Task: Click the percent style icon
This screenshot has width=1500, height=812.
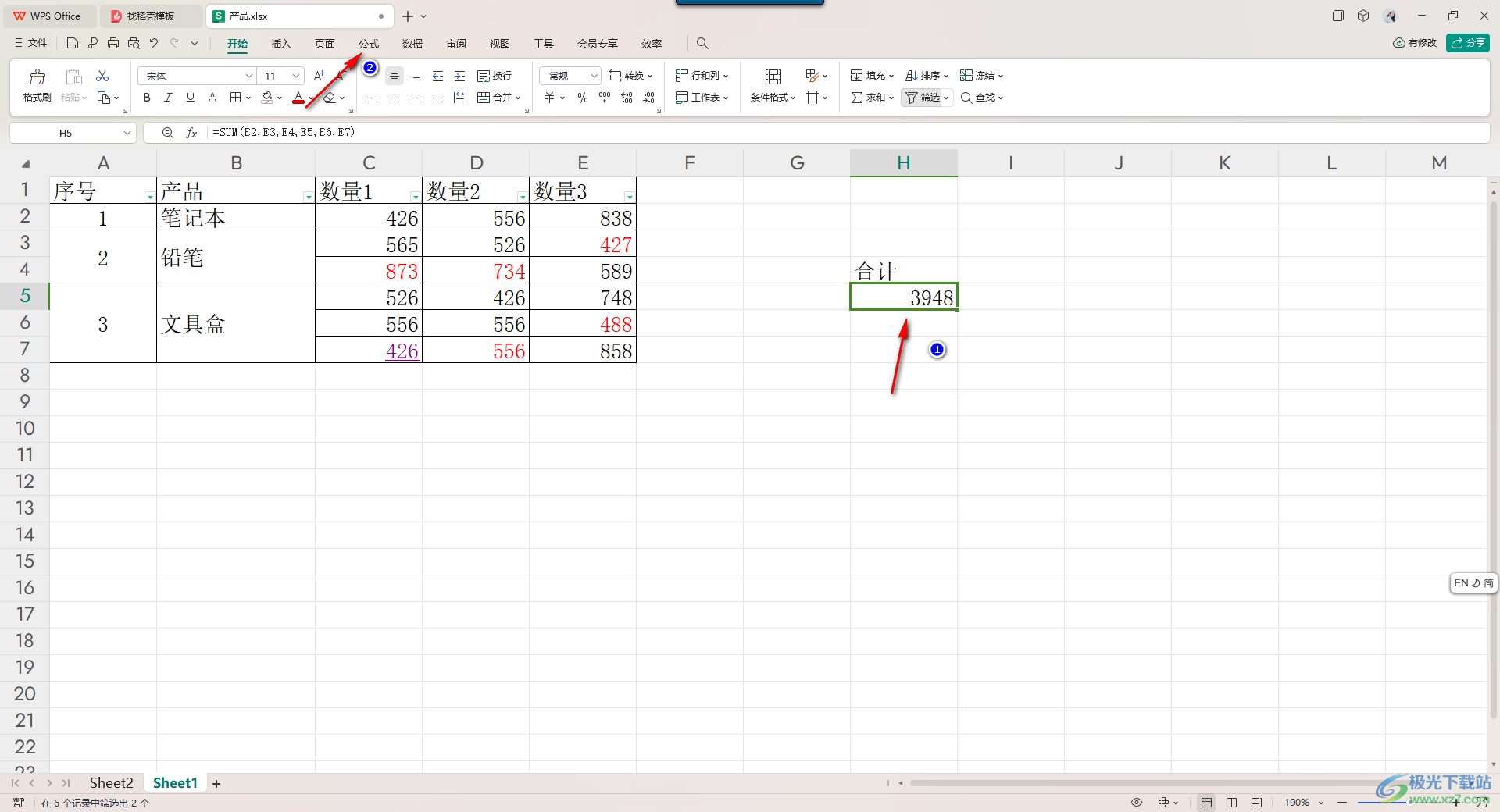Action: click(x=583, y=98)
